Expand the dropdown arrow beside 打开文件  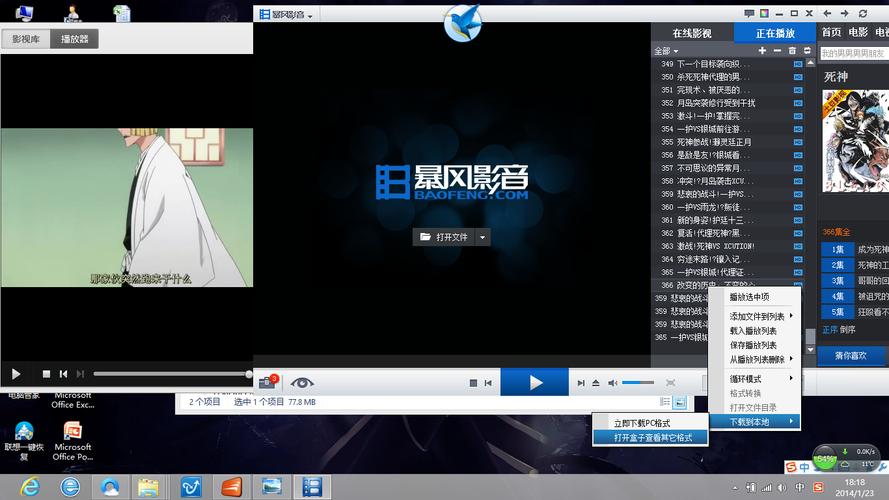pos(482,237)
